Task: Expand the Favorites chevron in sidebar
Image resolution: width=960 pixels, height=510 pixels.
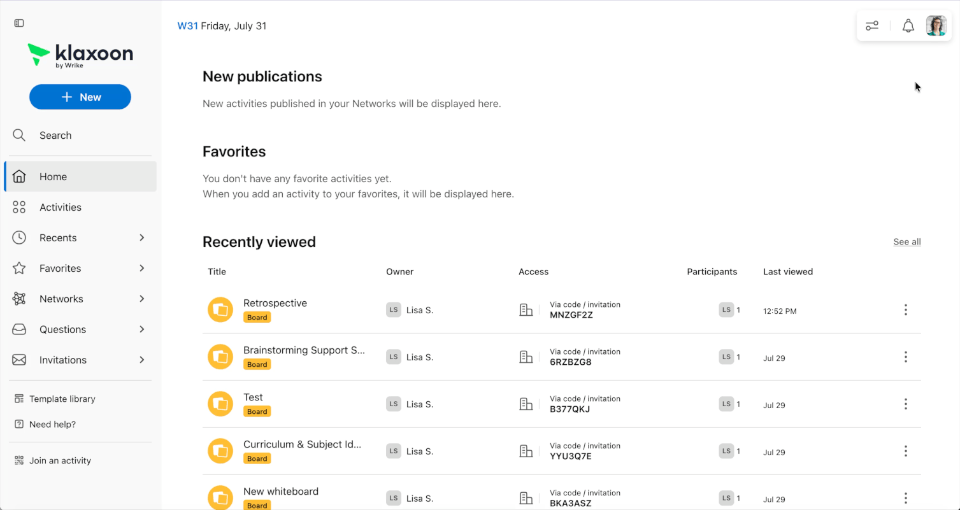Action: coord(141,268)
